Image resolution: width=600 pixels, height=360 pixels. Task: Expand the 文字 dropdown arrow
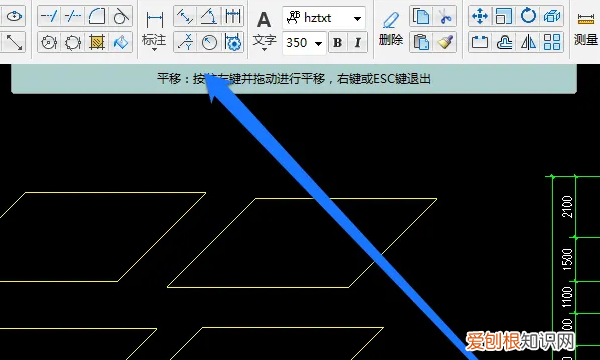click(x=264, y=49)
